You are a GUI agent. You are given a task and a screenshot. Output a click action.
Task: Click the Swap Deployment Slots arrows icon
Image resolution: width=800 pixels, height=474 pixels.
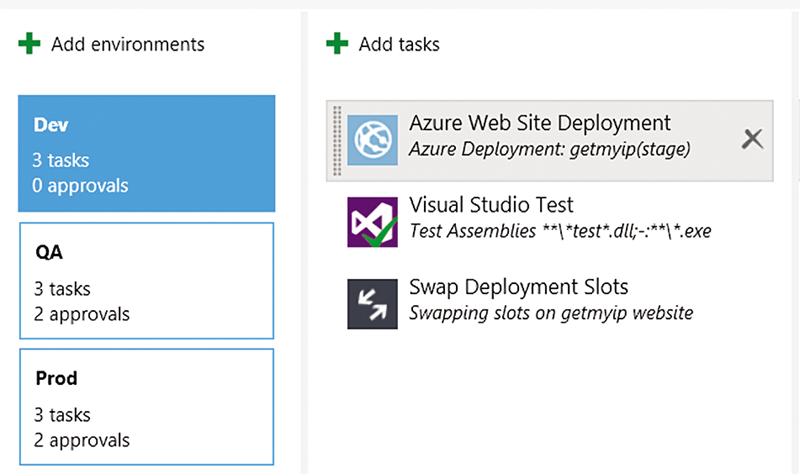372,304
